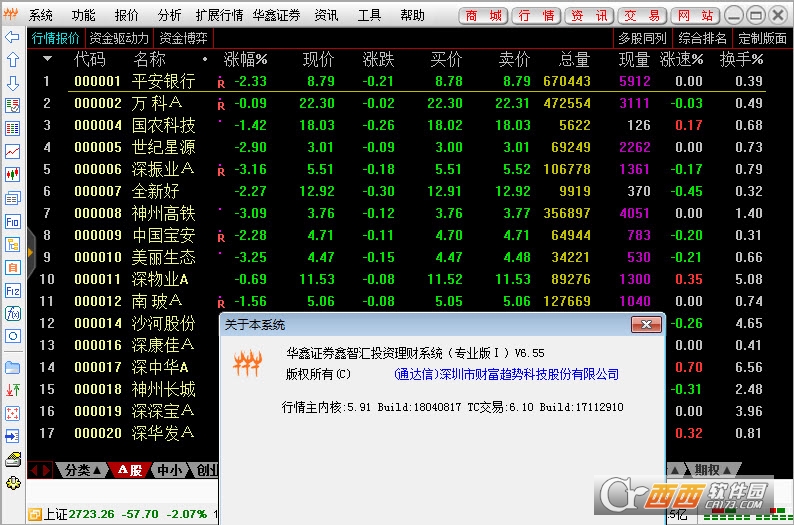794x525 pixels.
Task: Open the stacked news pages sidebar icon
Action: (x=12, y=198)
